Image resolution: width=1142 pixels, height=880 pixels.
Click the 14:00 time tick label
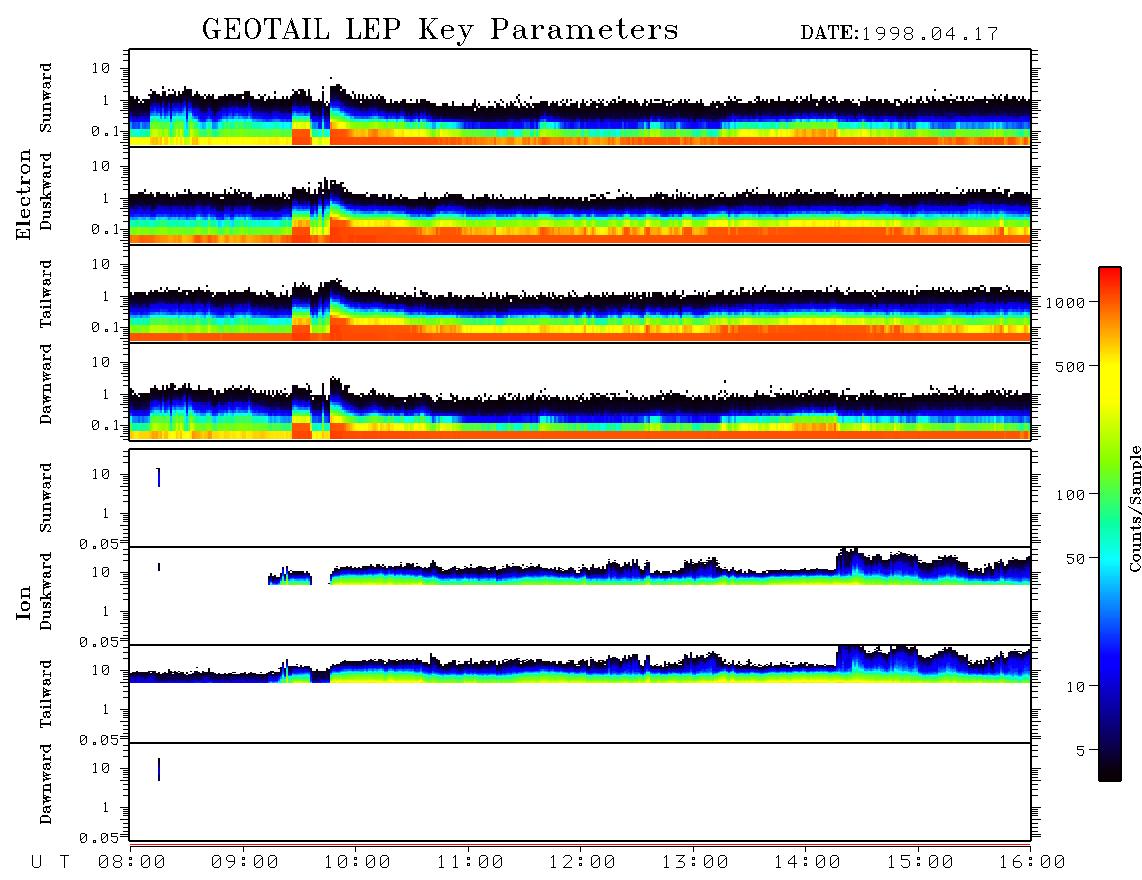click(807, 863)
